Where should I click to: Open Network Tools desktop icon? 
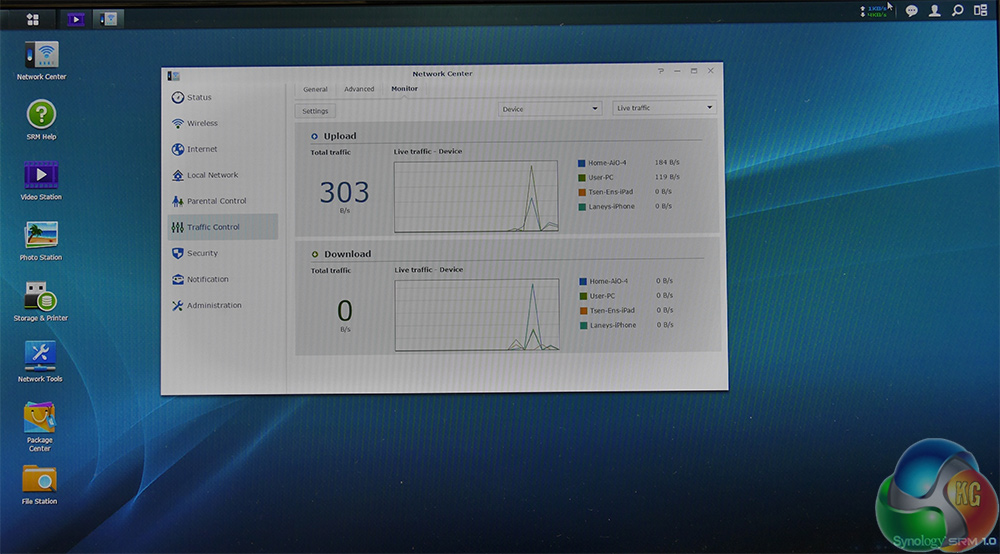coord(40,357)
